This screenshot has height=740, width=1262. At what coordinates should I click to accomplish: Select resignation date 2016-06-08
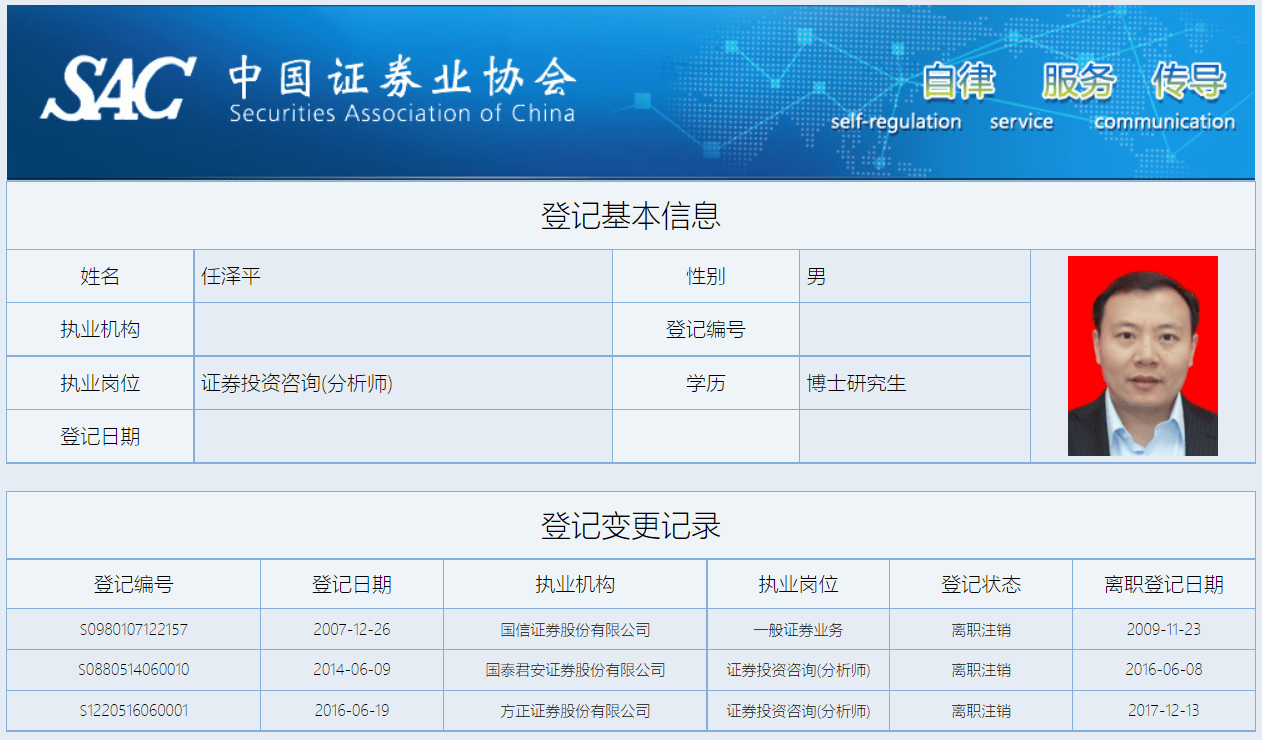coord(1164,670)
